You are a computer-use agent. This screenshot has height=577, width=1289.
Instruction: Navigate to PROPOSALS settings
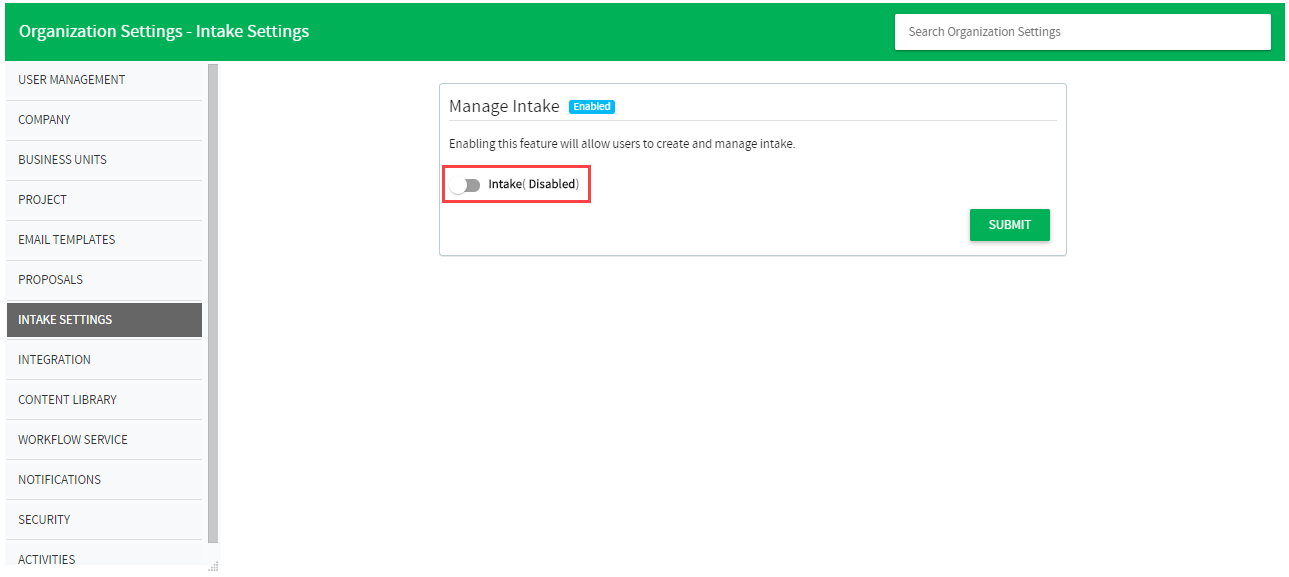(x=104, y=280)
